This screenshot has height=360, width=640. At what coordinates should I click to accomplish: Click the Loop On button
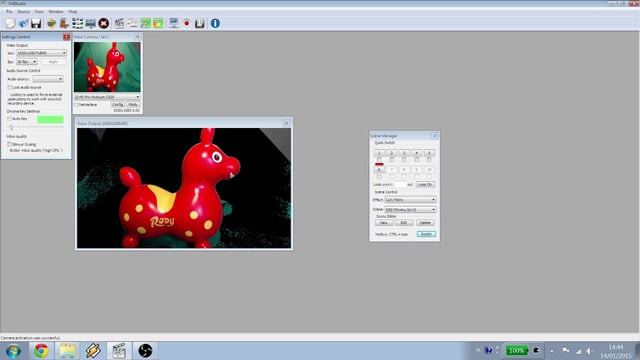coord(425,185)
